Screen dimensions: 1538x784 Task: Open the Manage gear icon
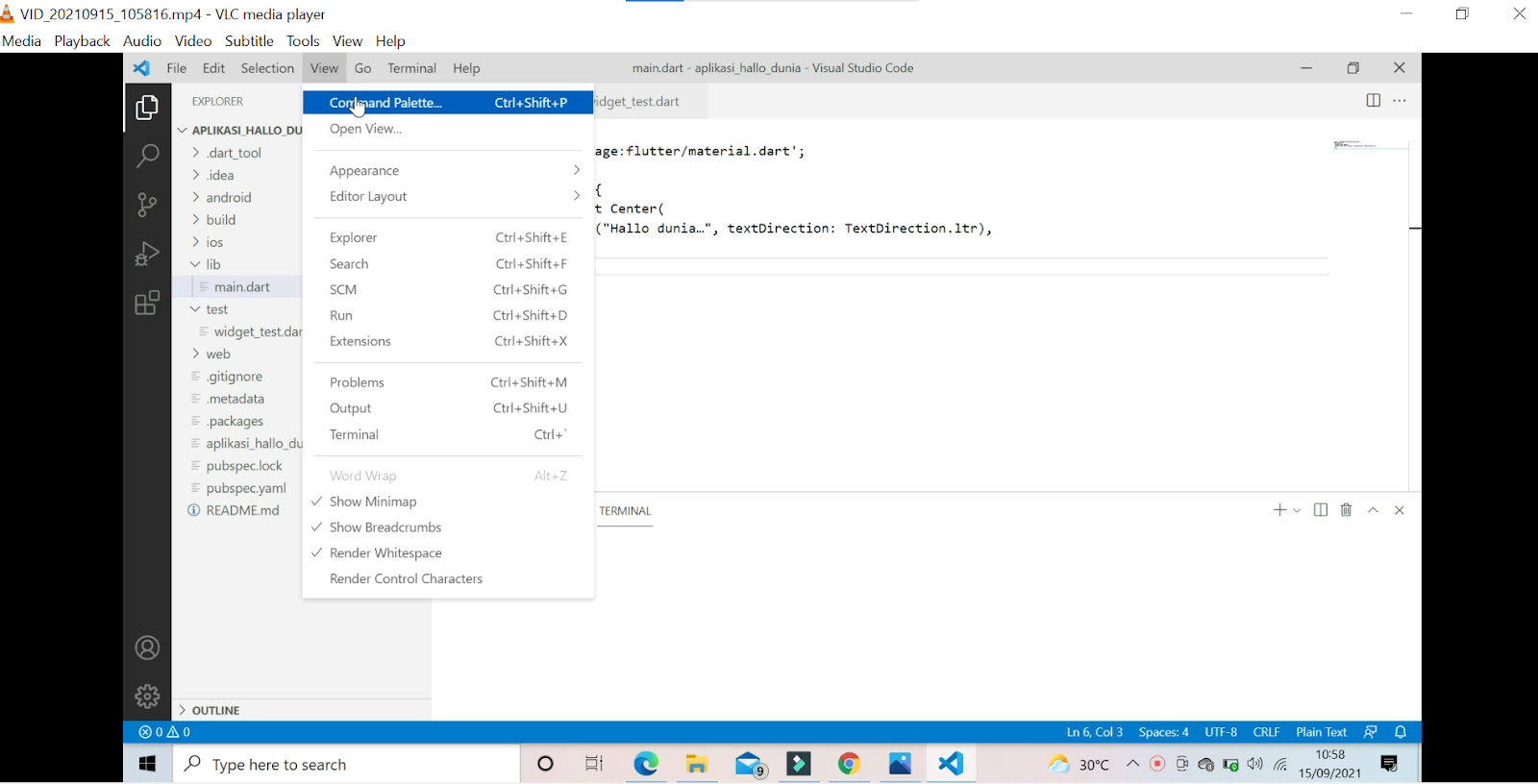pos(147,697)
